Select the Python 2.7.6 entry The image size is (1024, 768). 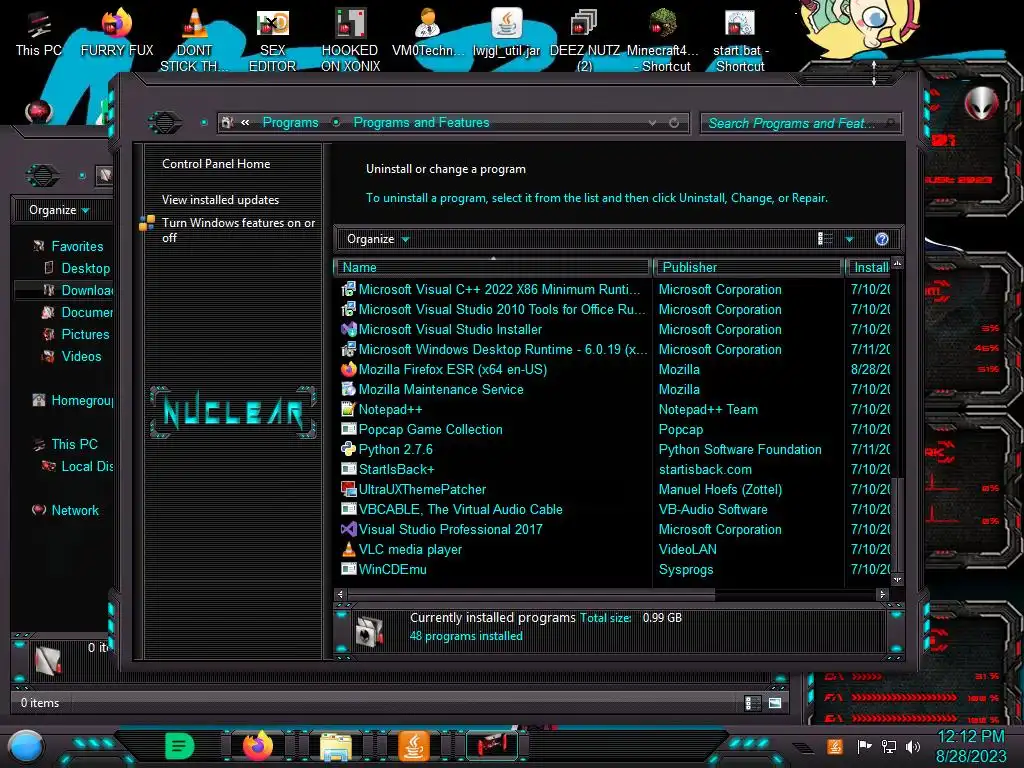pyautogui.click(x=395, y=449)
